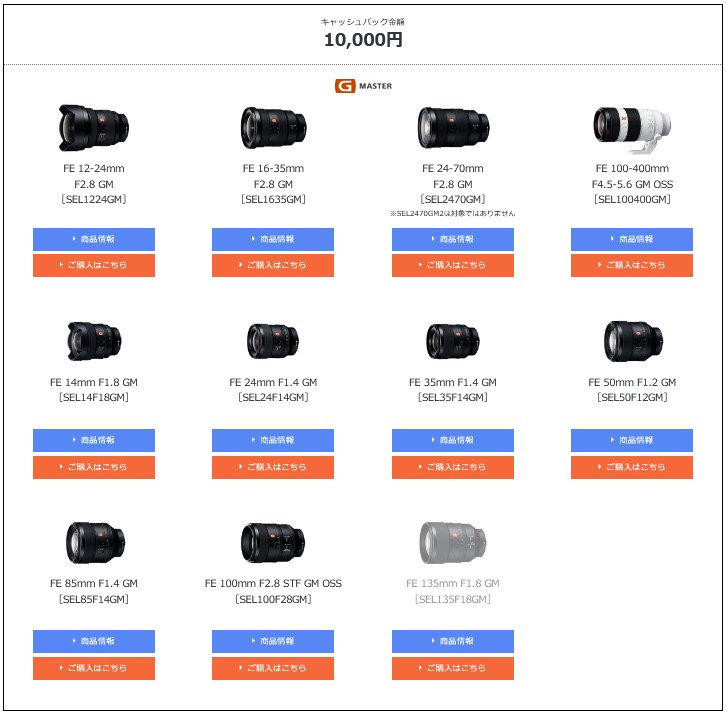Click ご購入はこちら for FE 85mm F1.4 GM
Viewport: 727px width, 714px height.
click(x=94, y=668)
